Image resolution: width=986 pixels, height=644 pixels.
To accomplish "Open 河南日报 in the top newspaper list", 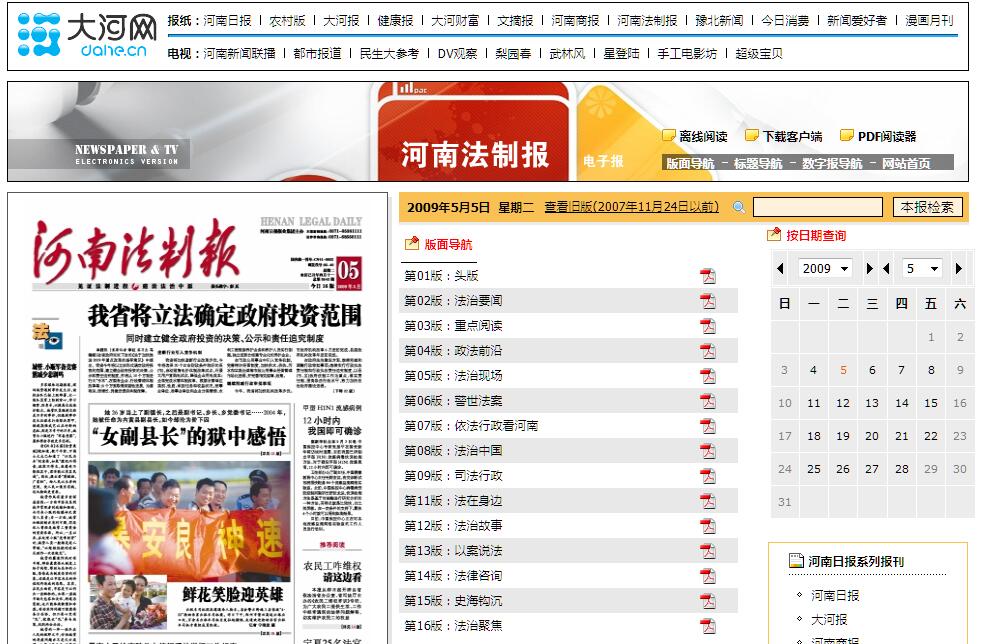I will pos(227,21).
